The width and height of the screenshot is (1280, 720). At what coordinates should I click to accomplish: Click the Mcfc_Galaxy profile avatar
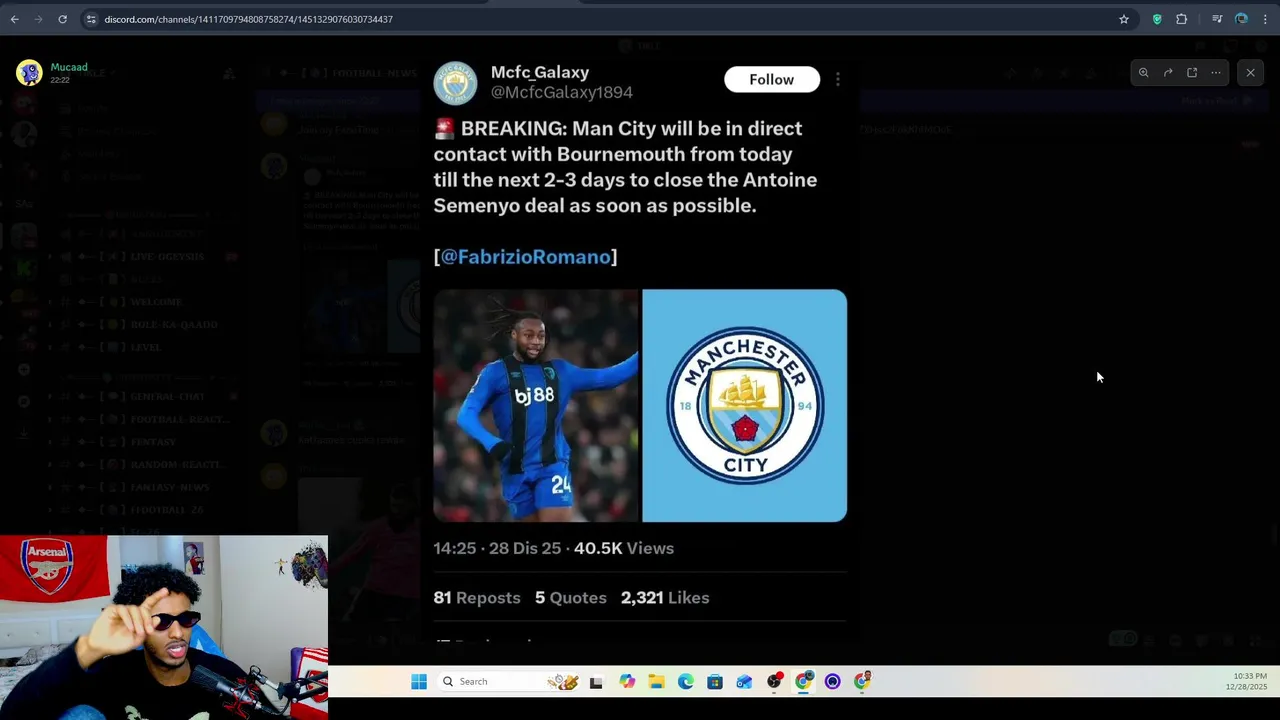pyautogui.click(x=455, y=83)
